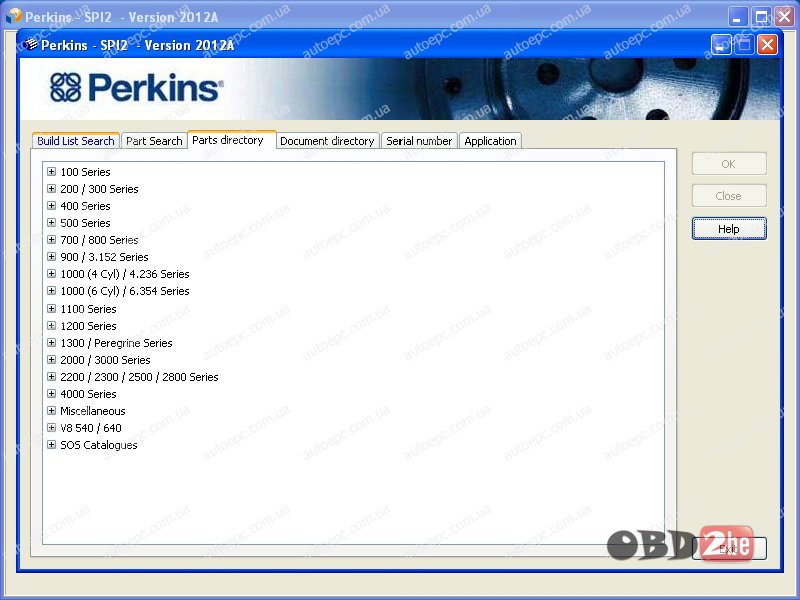This screenshot has height=600, width=800.
Task: Open the Application tab
Action: pyautogui.click(x=490, y=141)
